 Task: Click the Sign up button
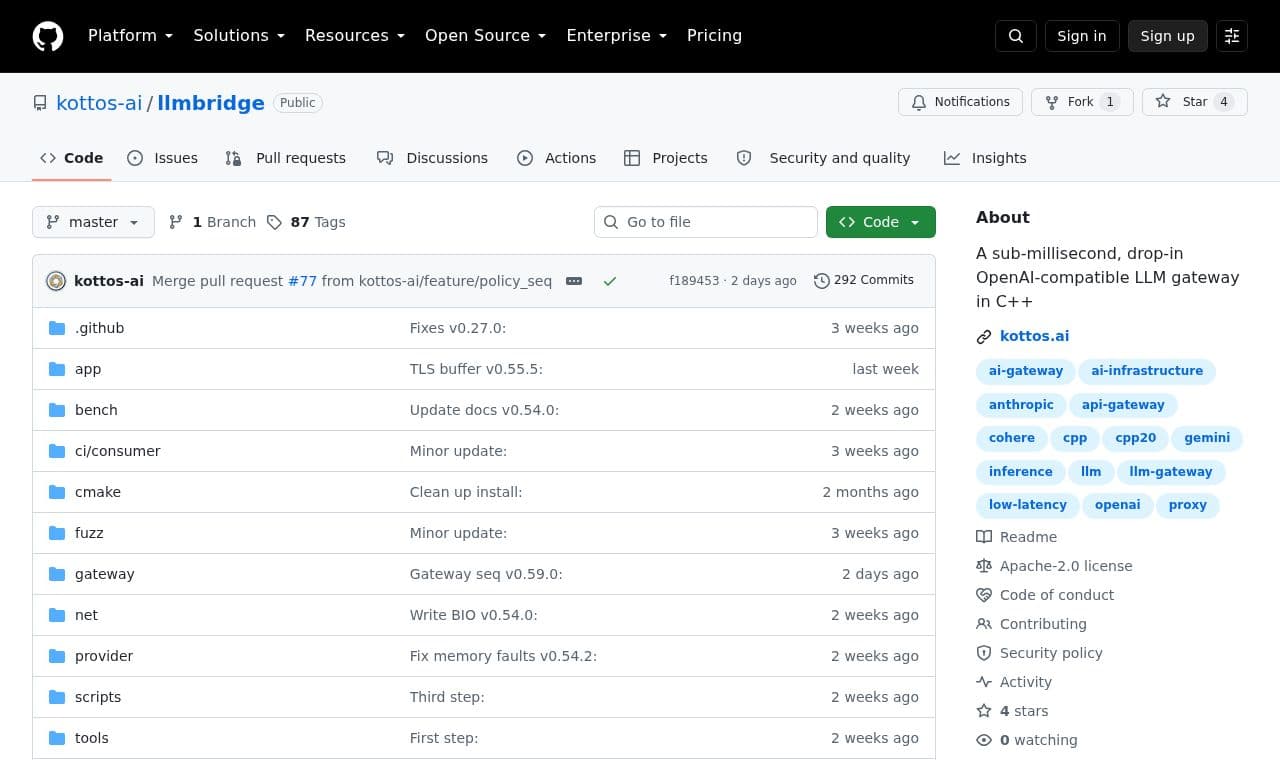(x=1168, y=36)
